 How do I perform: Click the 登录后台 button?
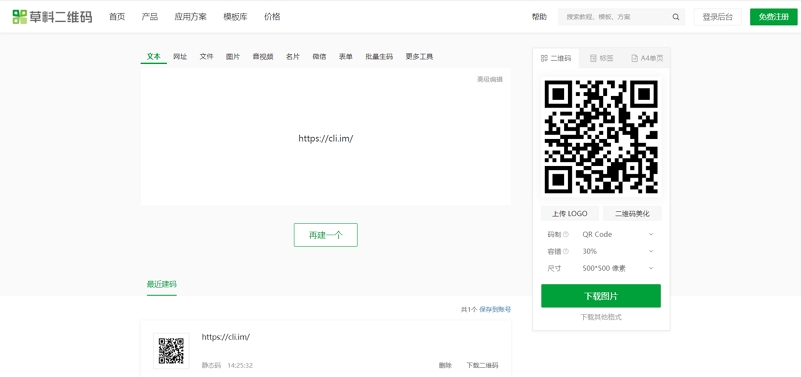[x=718, y=17]
